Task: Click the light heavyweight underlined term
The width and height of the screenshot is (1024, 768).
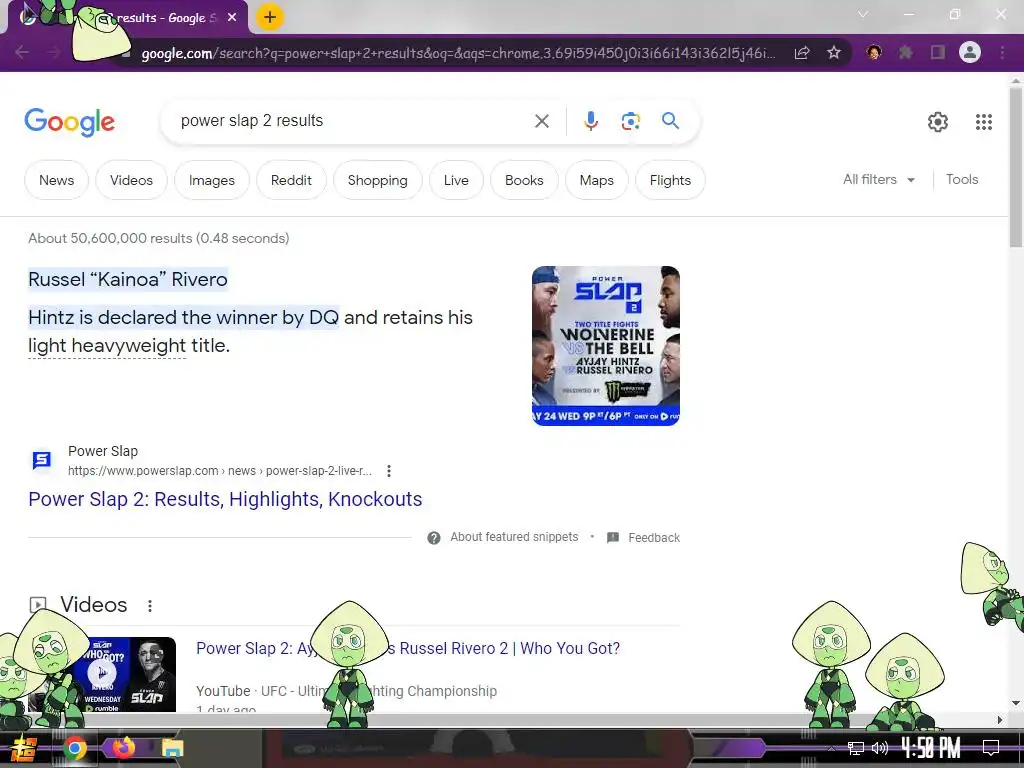Action: [107, 345]
